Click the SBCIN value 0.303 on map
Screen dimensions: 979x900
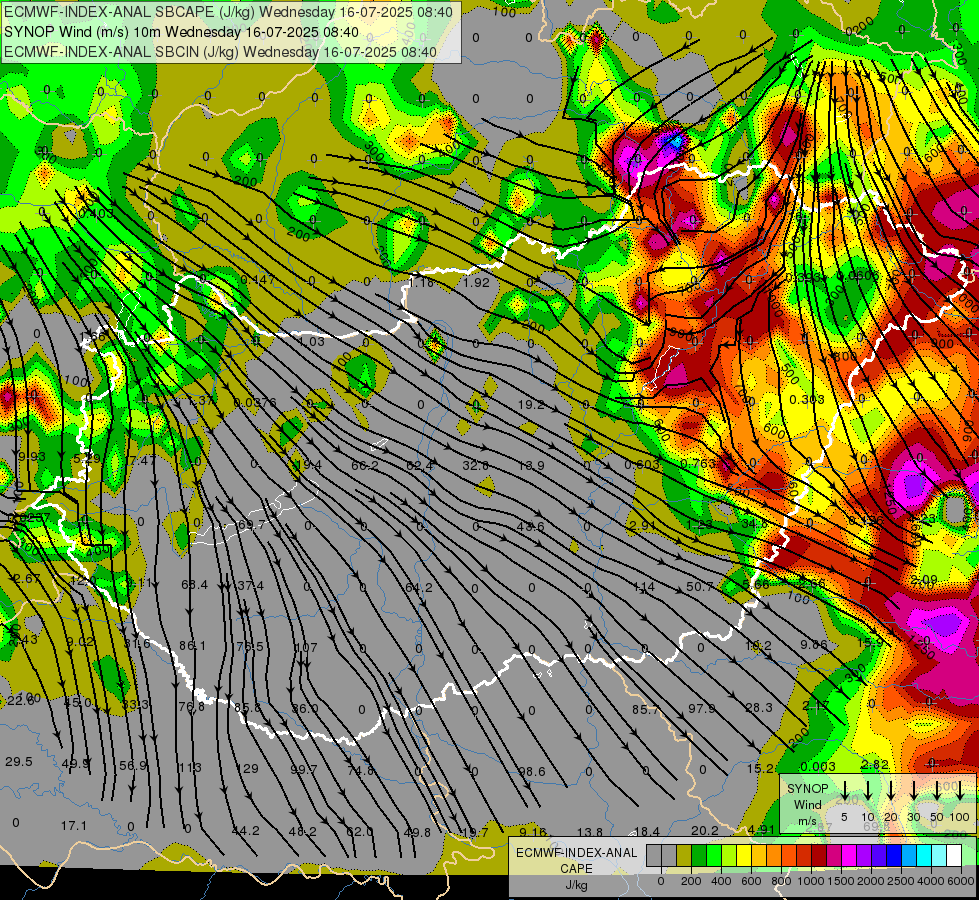pos(807,399)
